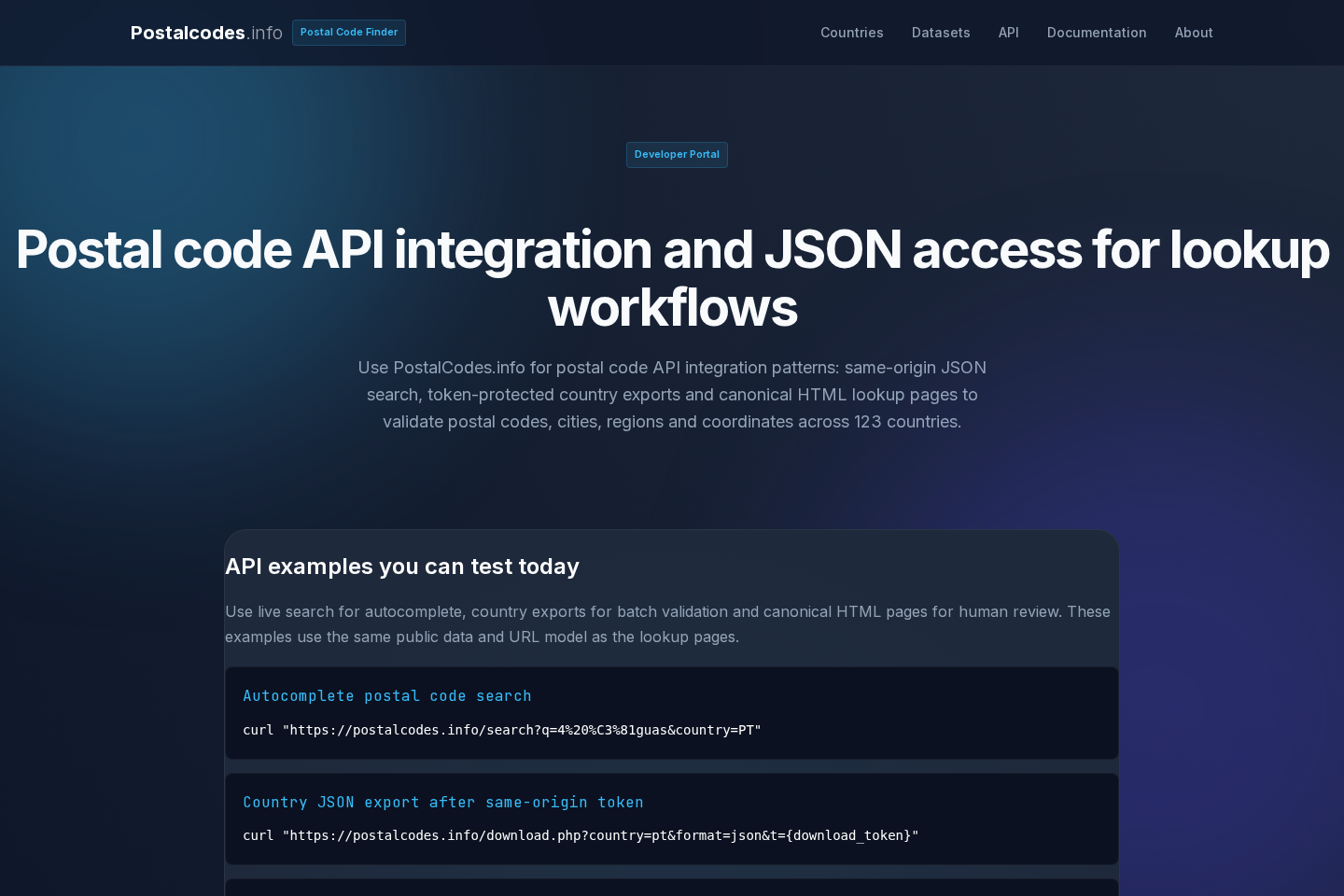The height and width of the screenshot is (896, 1344).
Task: Click the Postal Code Finder badge
Action: [x=349, y=33]
